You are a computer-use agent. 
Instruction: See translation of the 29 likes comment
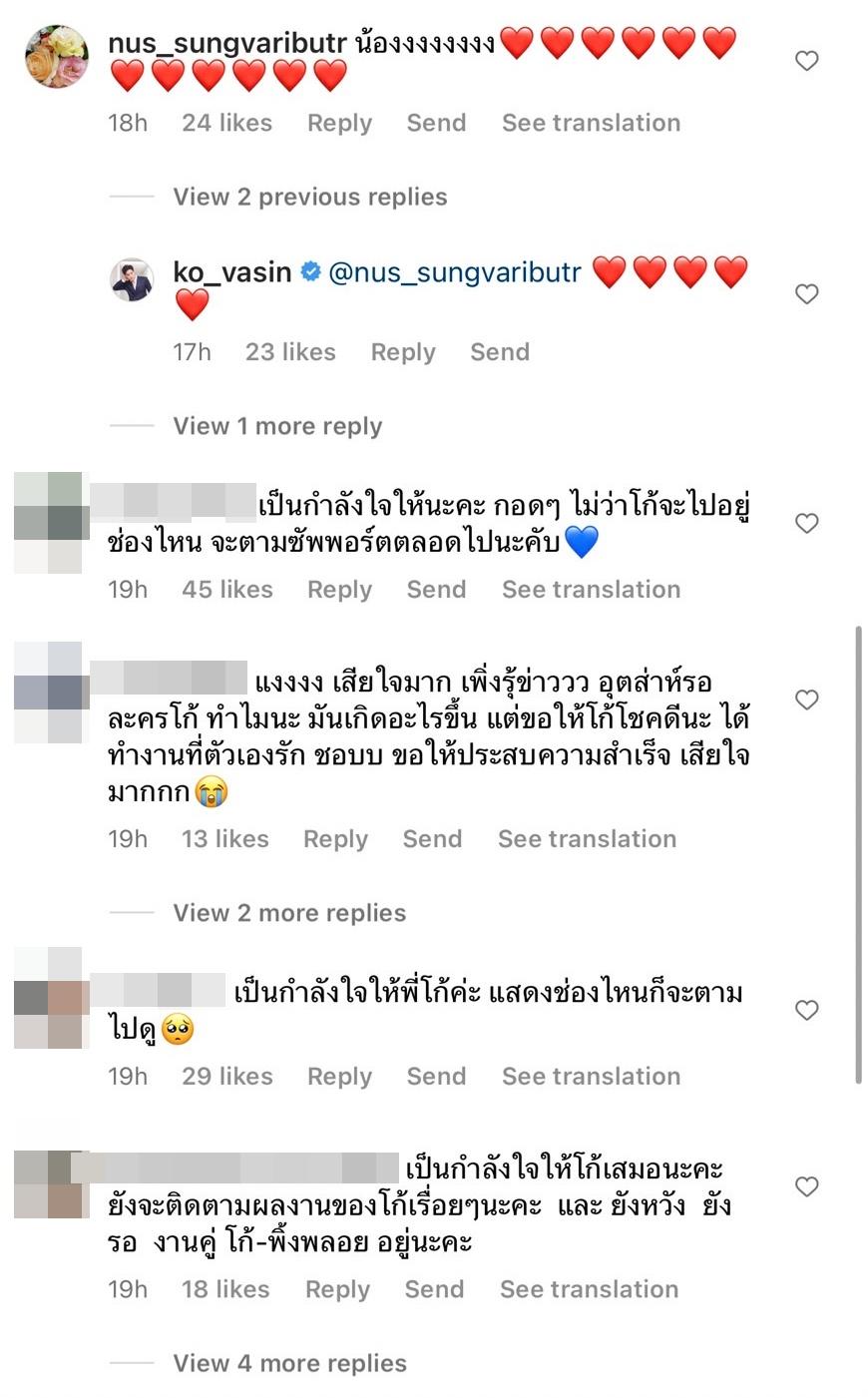(591, 1077)
